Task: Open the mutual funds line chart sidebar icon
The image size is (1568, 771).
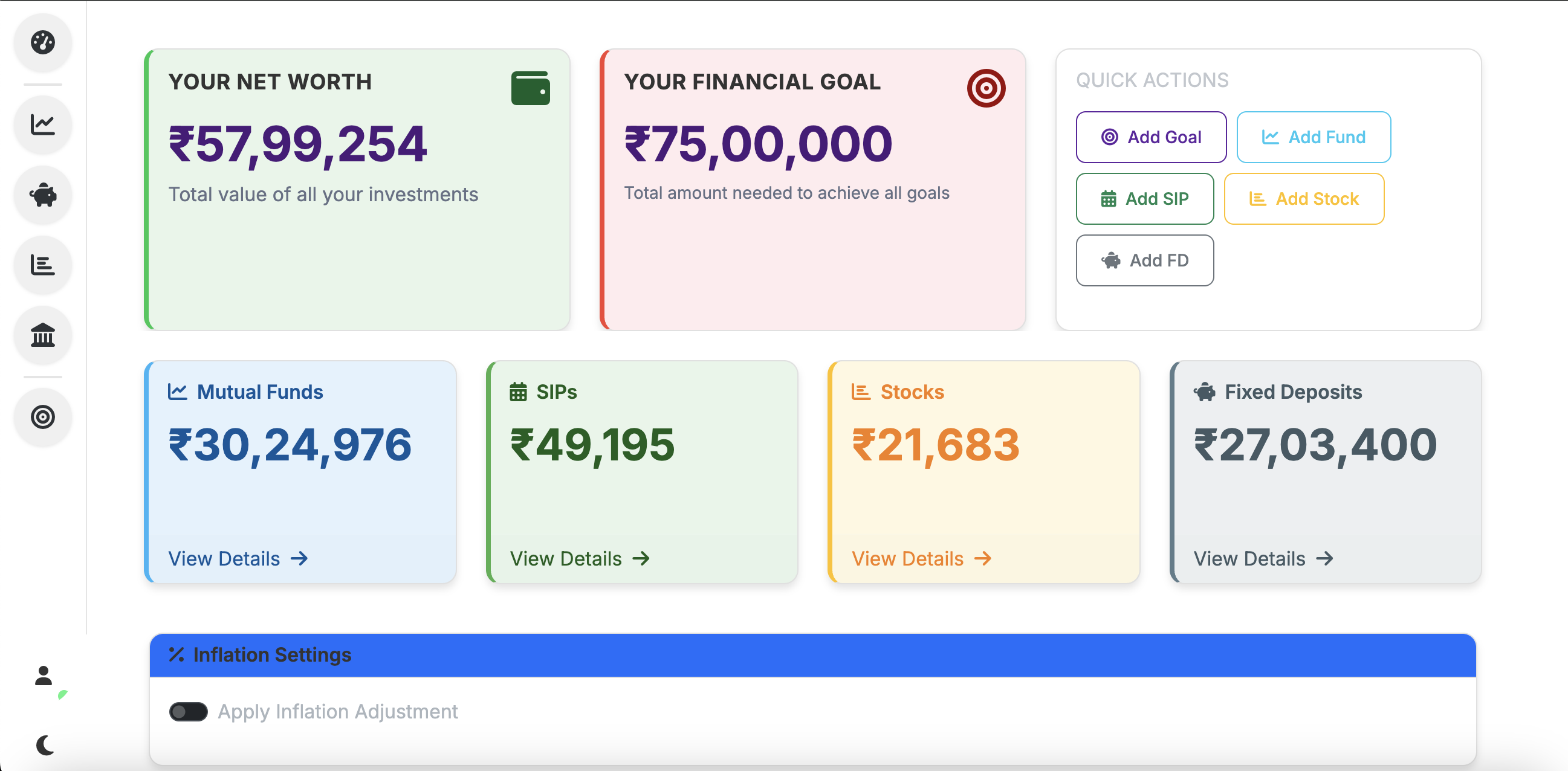Action: 42,124
